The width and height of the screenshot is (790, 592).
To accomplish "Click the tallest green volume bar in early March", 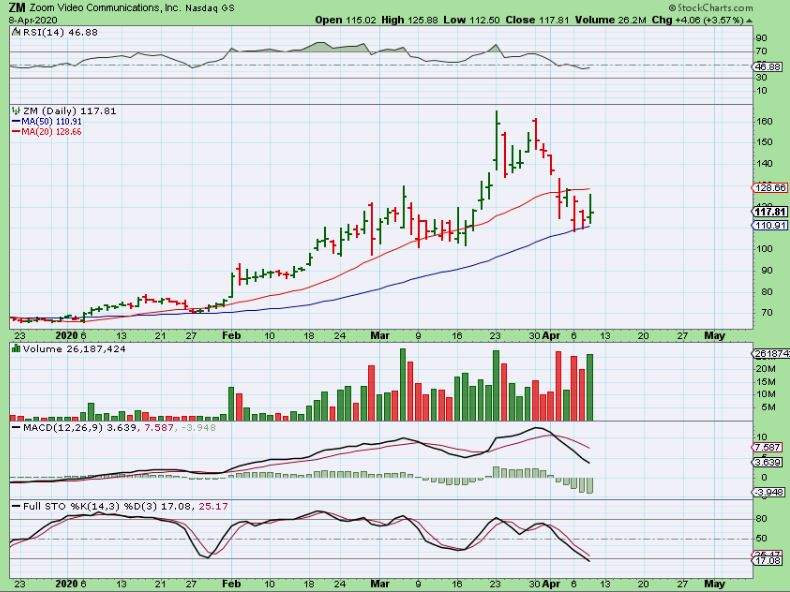I will click(403, 384).
